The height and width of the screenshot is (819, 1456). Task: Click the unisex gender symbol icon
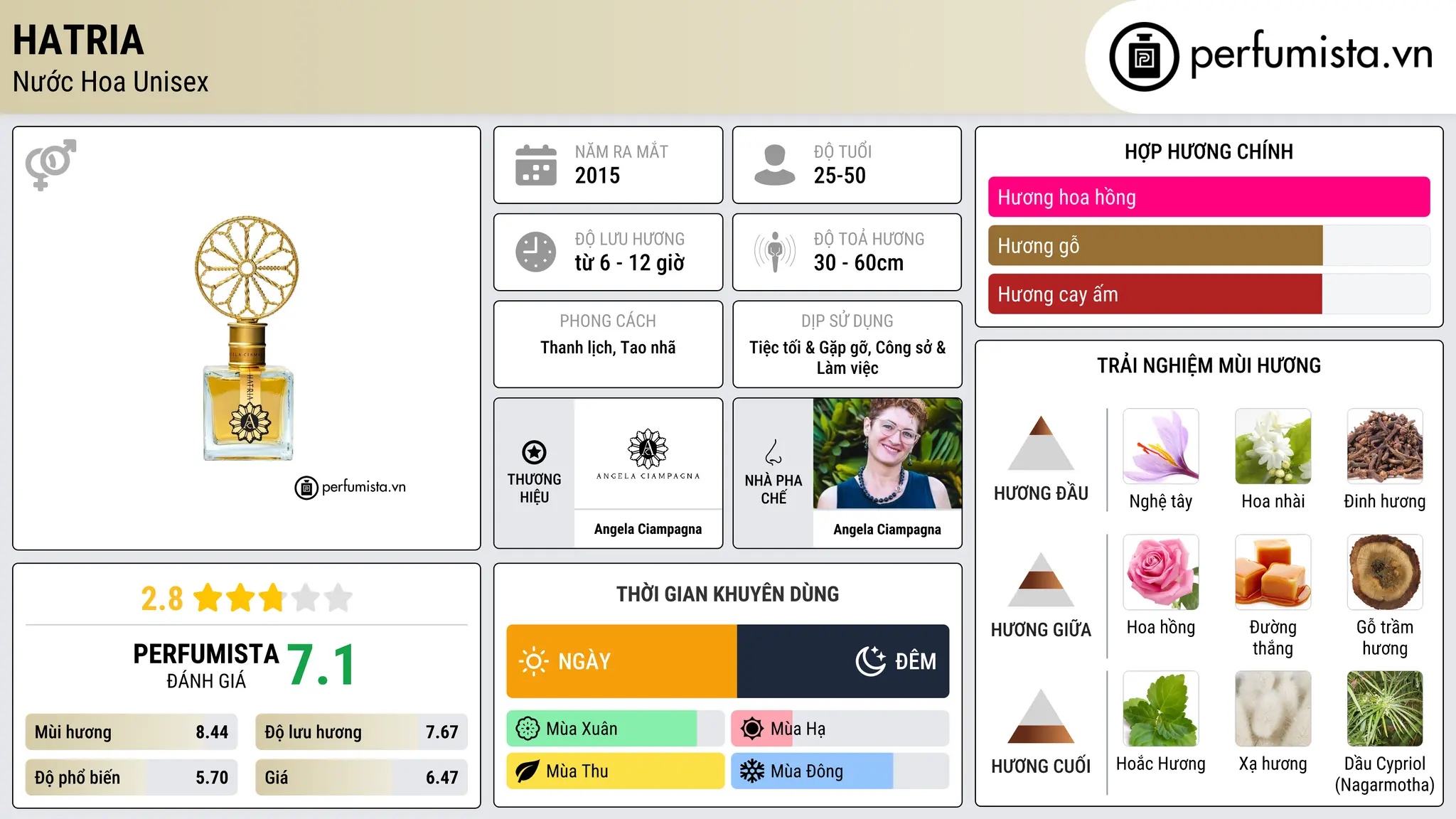[x=50, y=165]
